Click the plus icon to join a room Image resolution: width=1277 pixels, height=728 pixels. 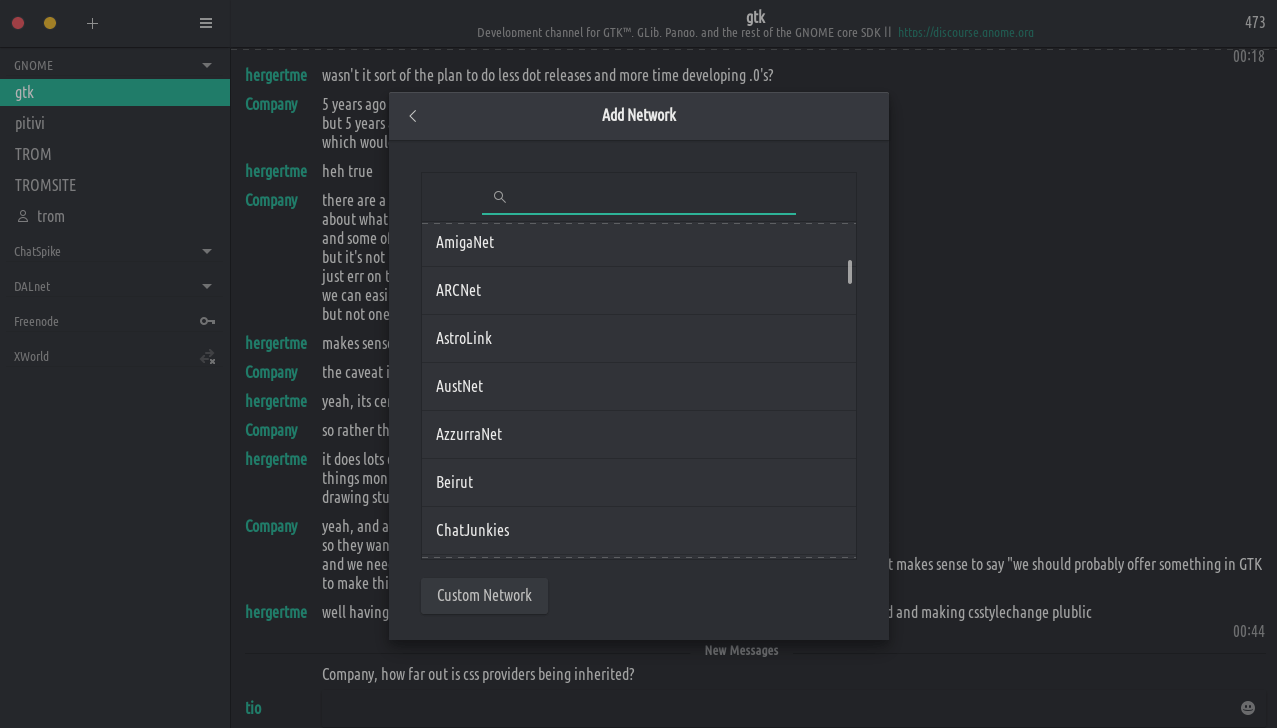coord(92,23)
